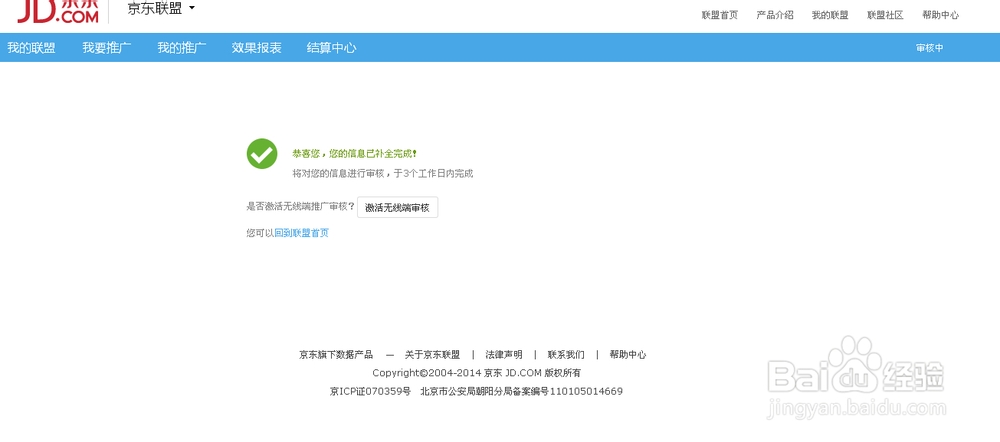Click the green checkmark success icon
Image resolution: width=1000 pixels, height=442 pixels.
tap(262, 154)
